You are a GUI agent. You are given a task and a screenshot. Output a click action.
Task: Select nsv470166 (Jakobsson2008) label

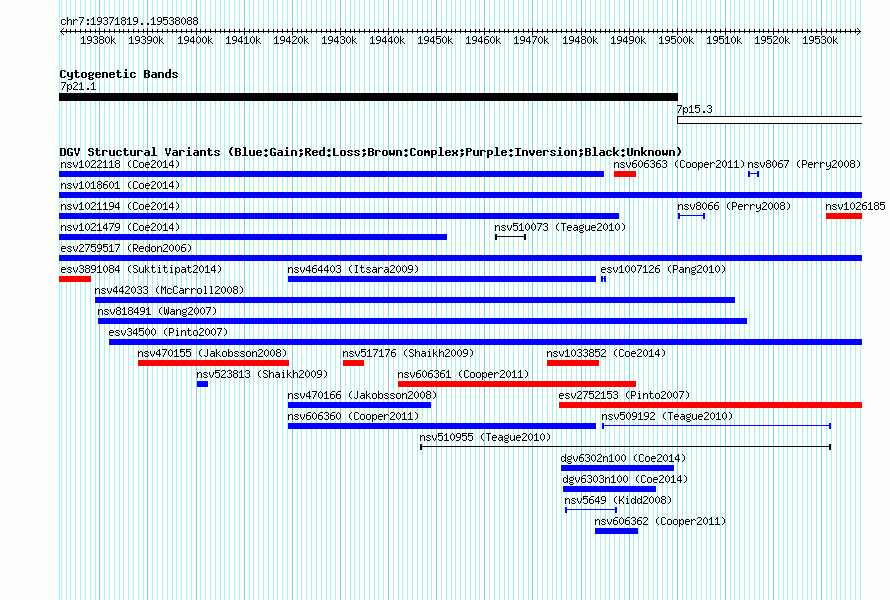click(362, 395)
